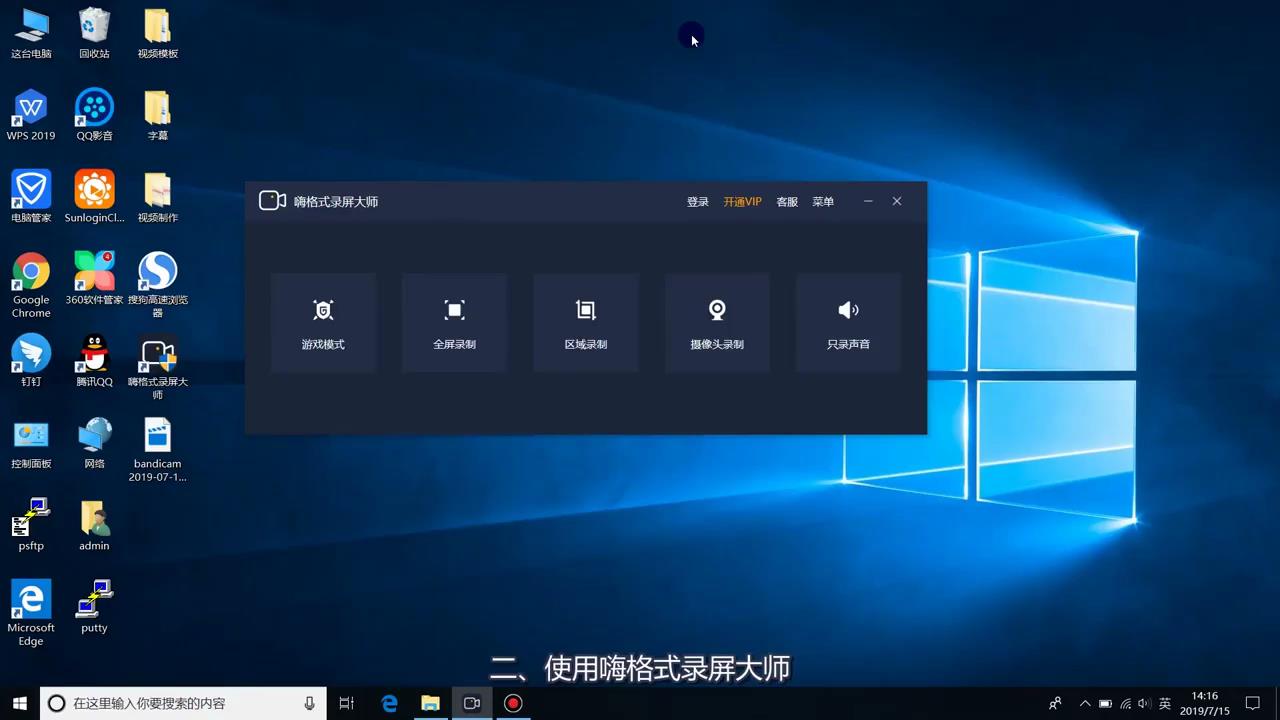Image resolution: width=1280 pixels, height=720 pixels.
Task: Launch SunloginClient shortcut
Action: (x=94, y=197)
